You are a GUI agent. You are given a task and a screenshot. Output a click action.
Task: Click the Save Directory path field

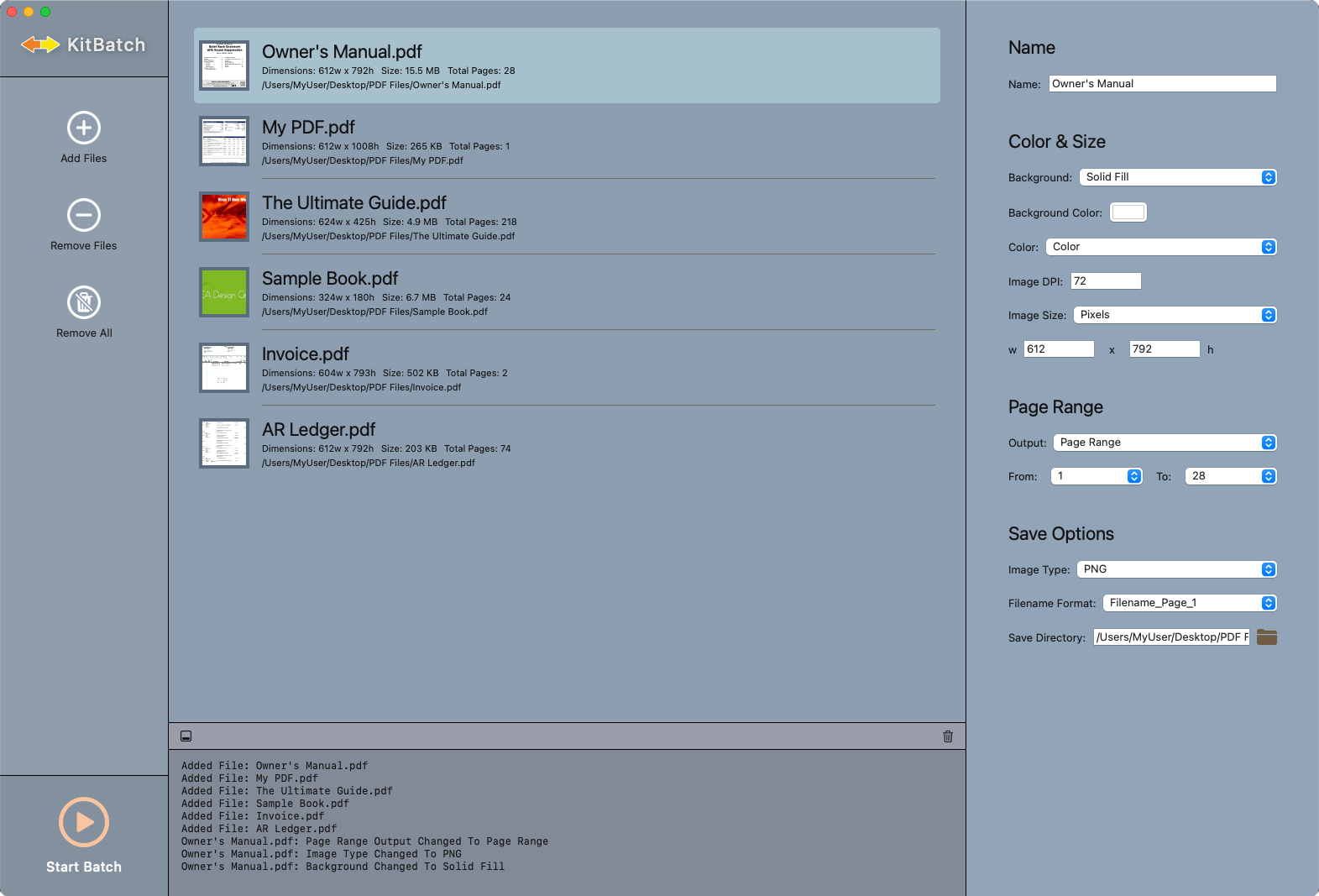click(1171, 637)
